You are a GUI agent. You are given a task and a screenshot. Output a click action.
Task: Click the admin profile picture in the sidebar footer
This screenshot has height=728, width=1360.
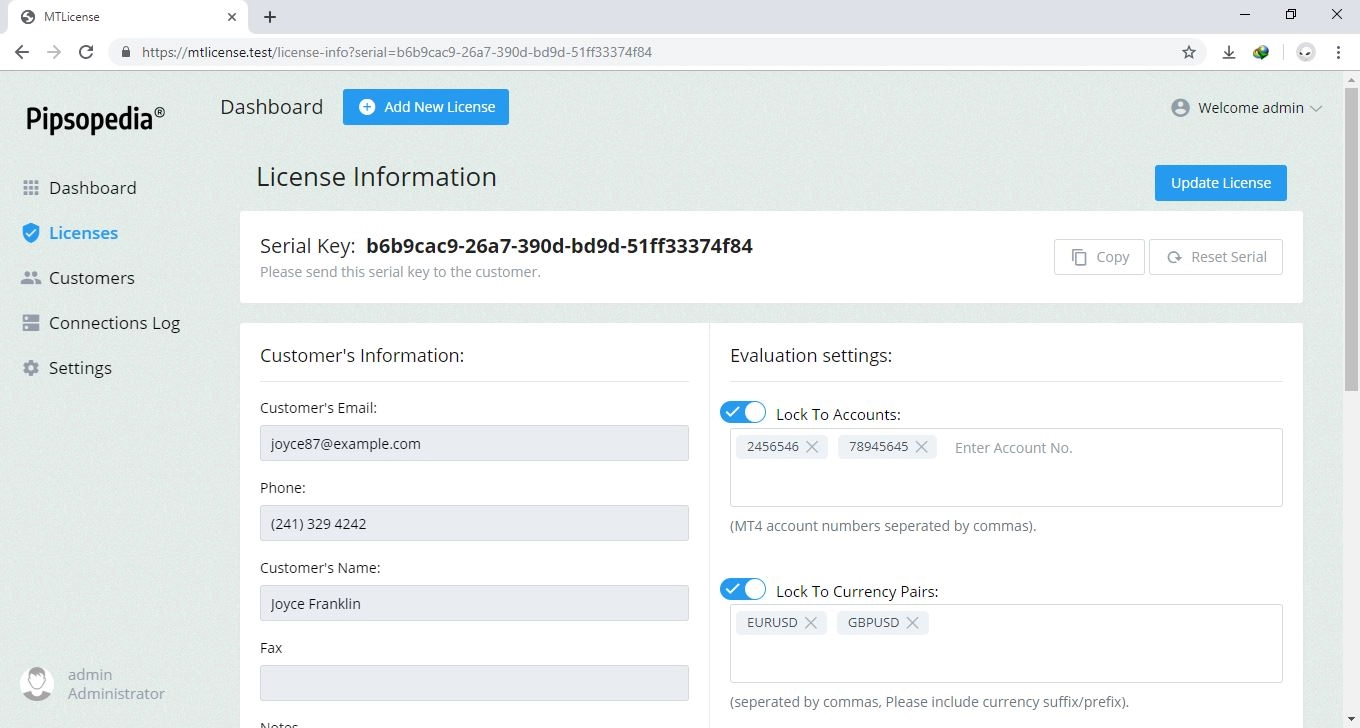(37, 684)
